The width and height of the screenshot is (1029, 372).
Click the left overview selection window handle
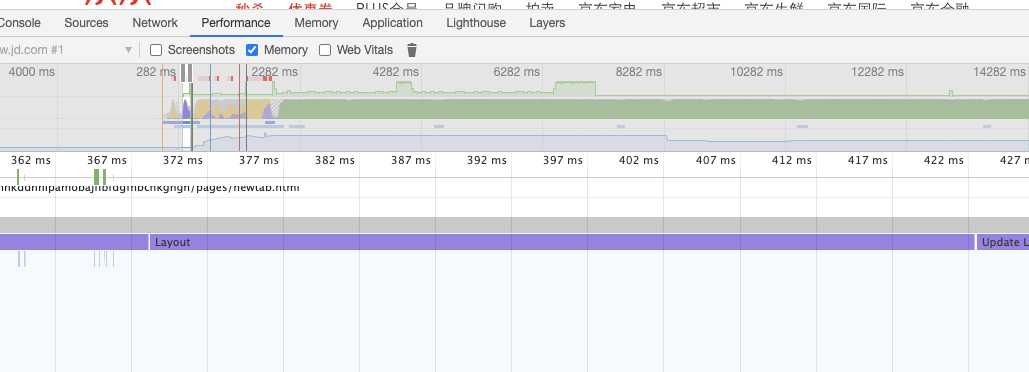coord(183,72)
